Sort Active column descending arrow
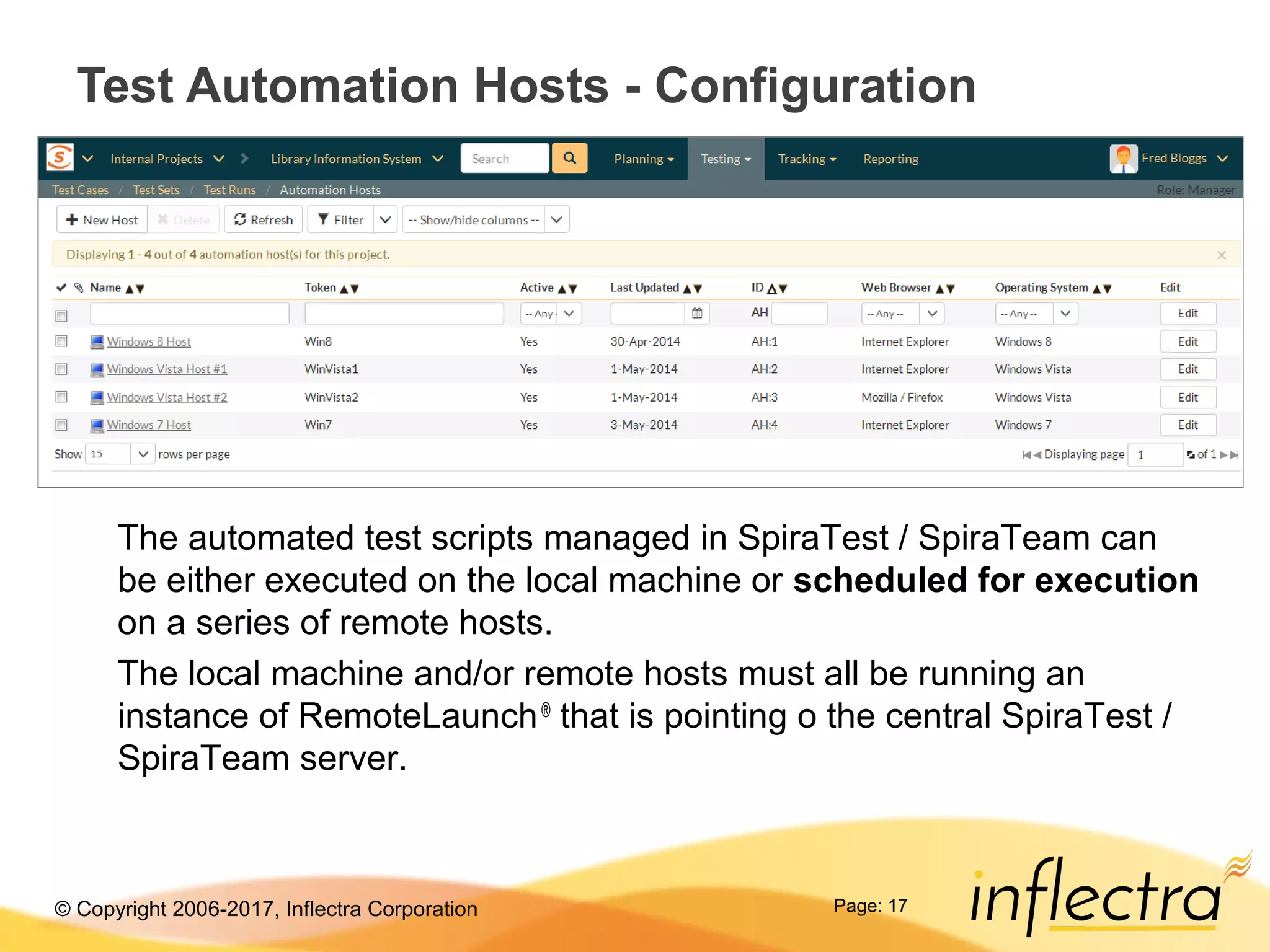 [572, 289]
